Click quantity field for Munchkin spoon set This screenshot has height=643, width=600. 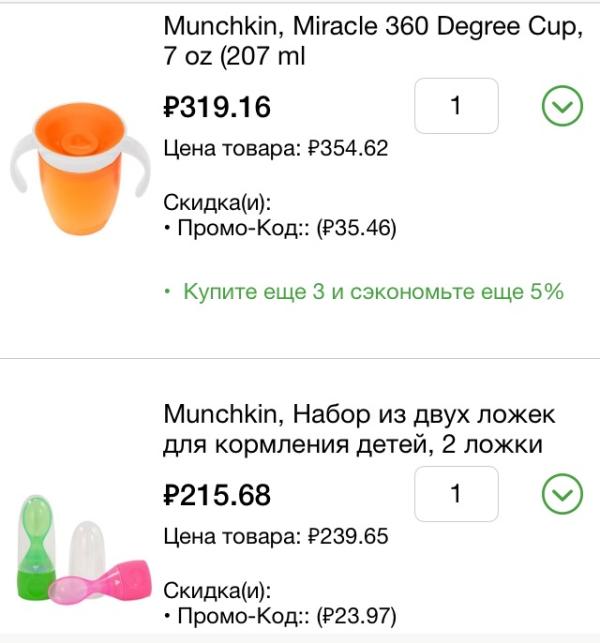pyautogui.click(x=456, y=494)
